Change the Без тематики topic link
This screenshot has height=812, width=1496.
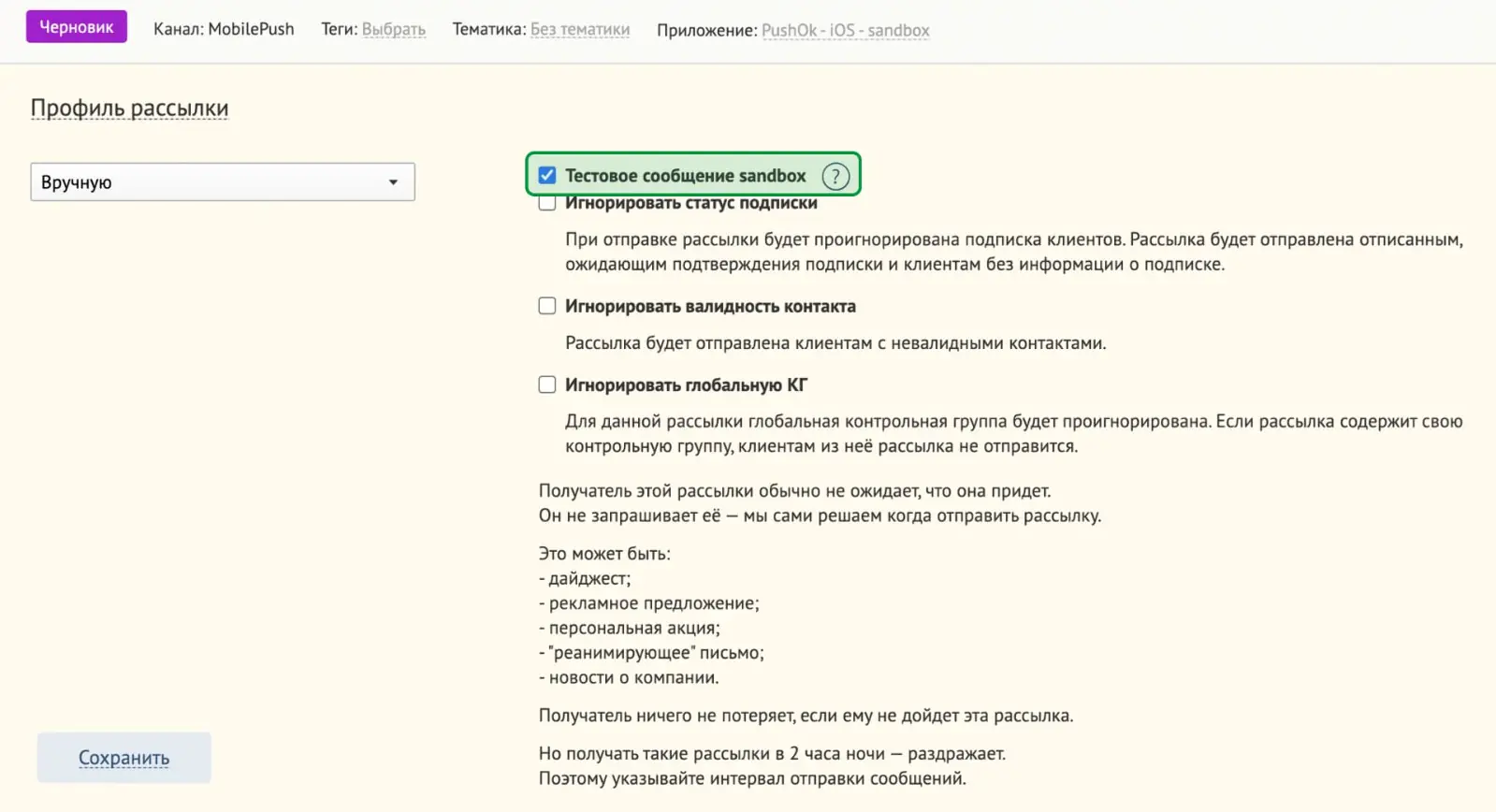(580, 29)
